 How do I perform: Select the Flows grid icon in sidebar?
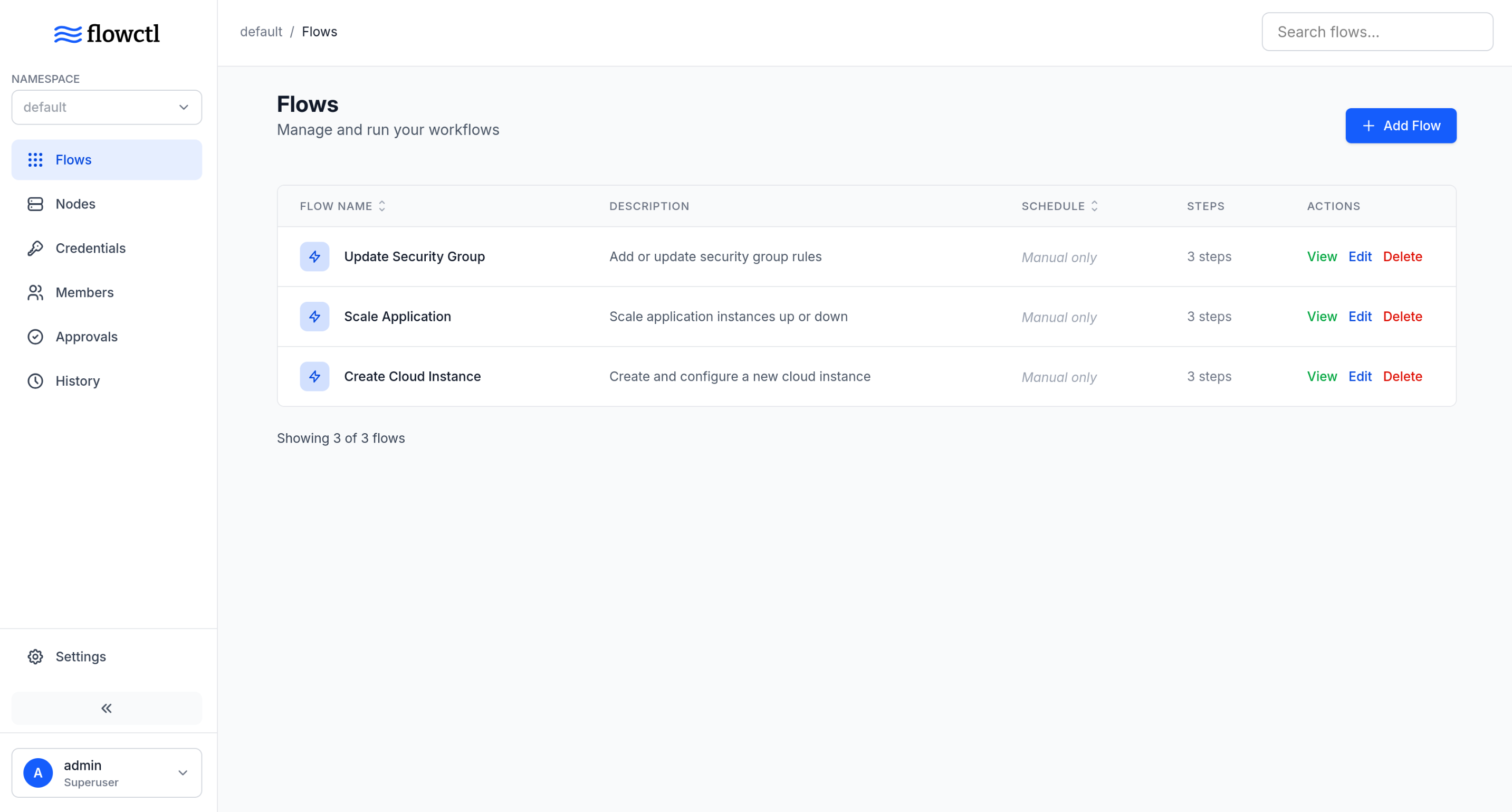(35, 159)
